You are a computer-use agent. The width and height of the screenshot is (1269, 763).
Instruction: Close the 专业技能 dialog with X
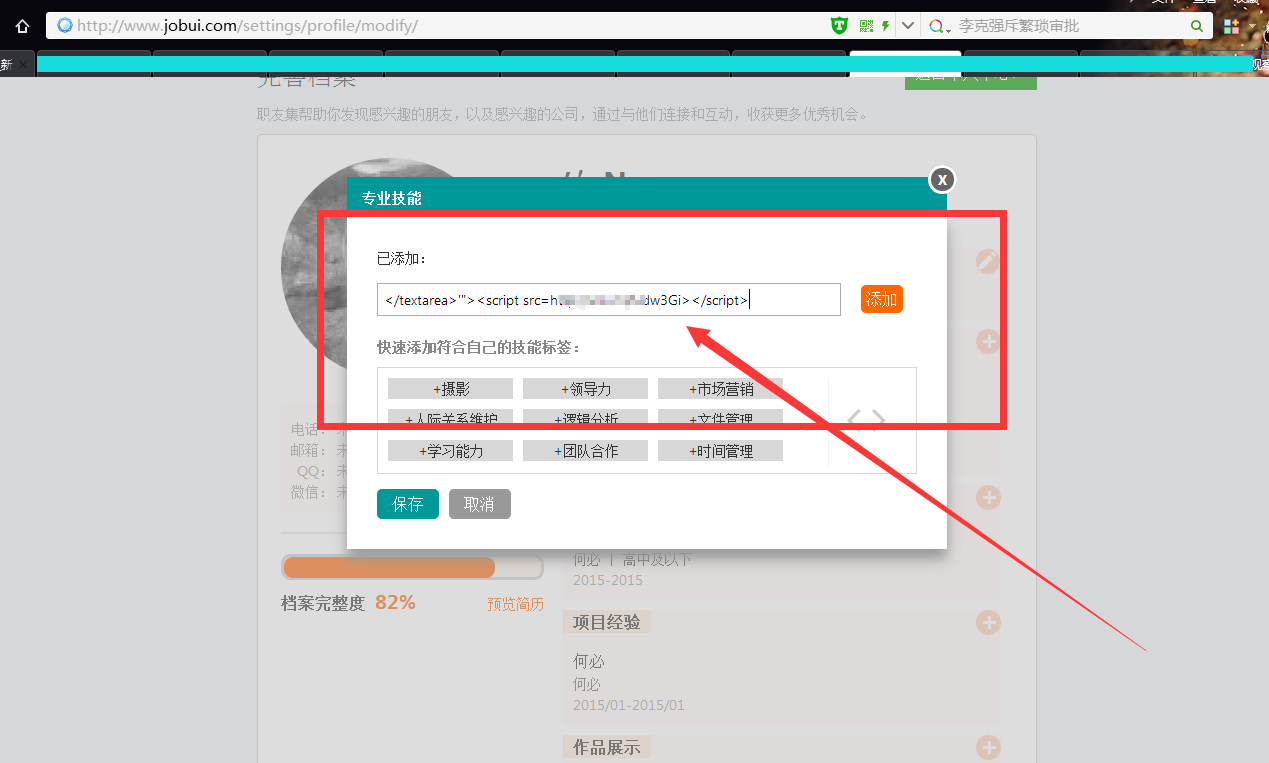pos(942,179)
